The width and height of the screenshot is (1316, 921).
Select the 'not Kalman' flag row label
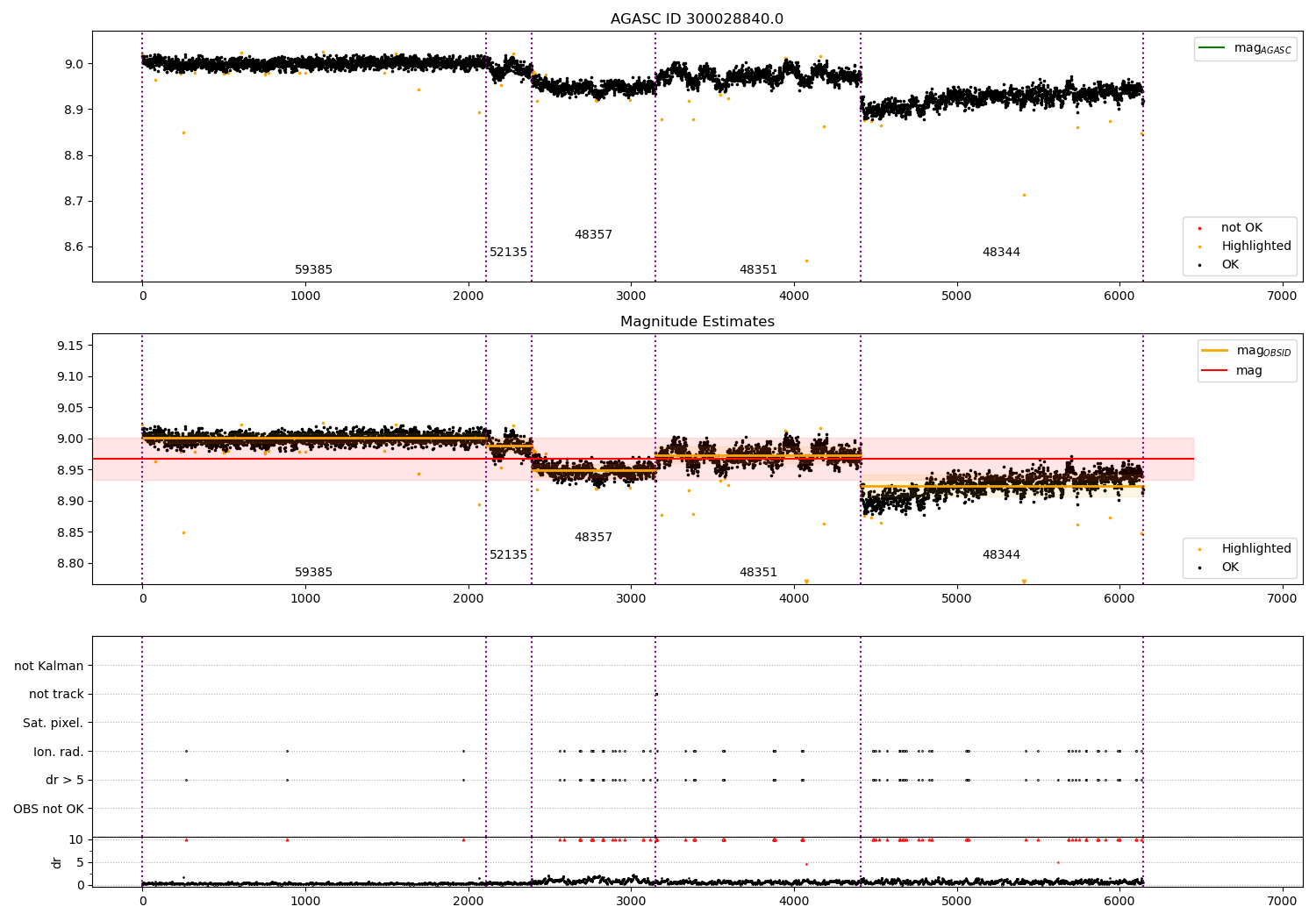click(49, 667)
